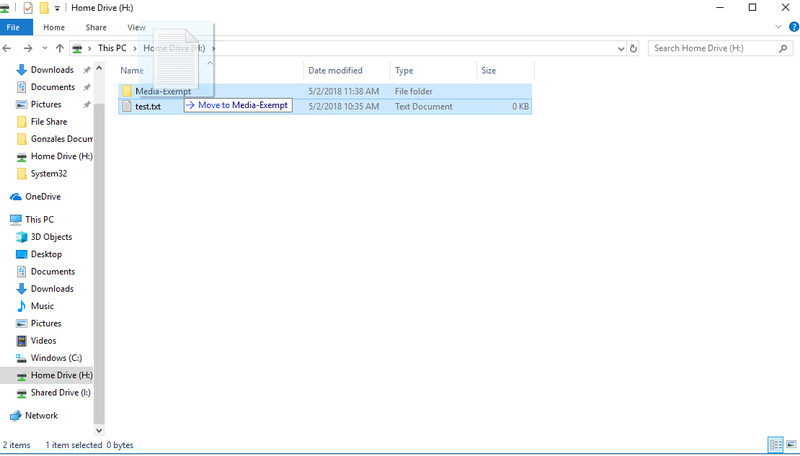Open Customize Quick Access Toolbar dropdown
800x456 pixels.
57,8
